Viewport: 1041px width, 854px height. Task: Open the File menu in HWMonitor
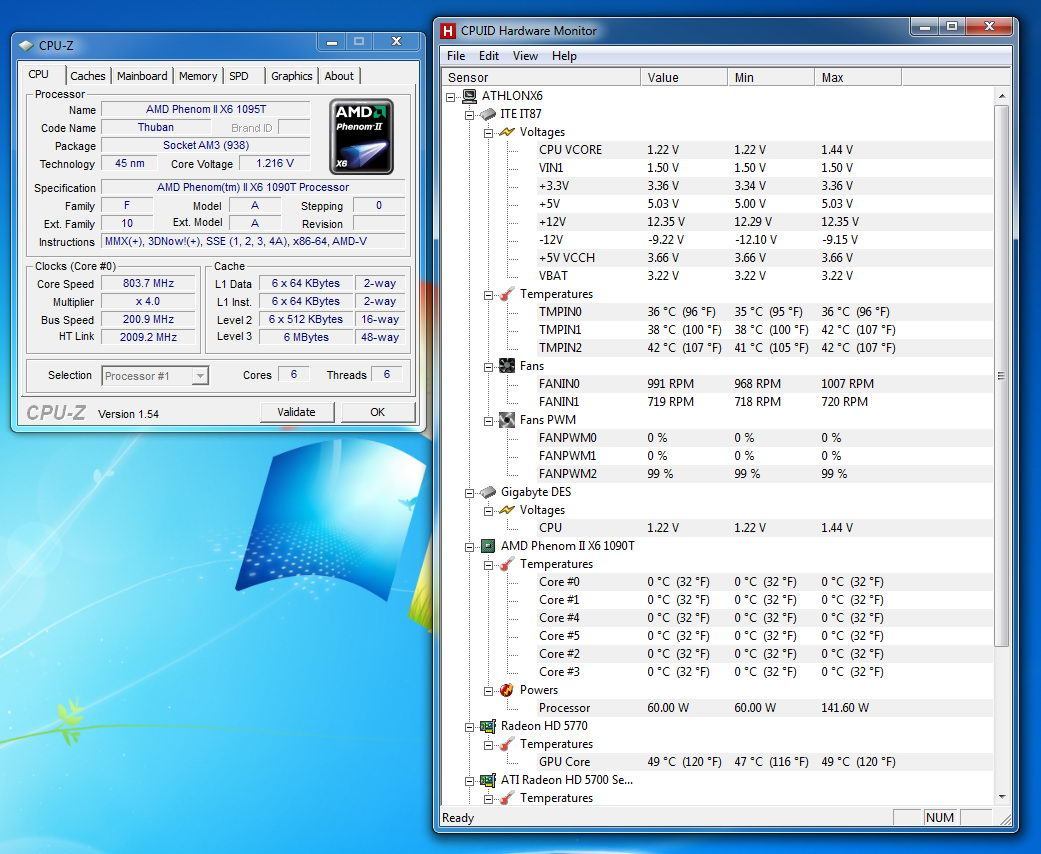coord(456,56)
